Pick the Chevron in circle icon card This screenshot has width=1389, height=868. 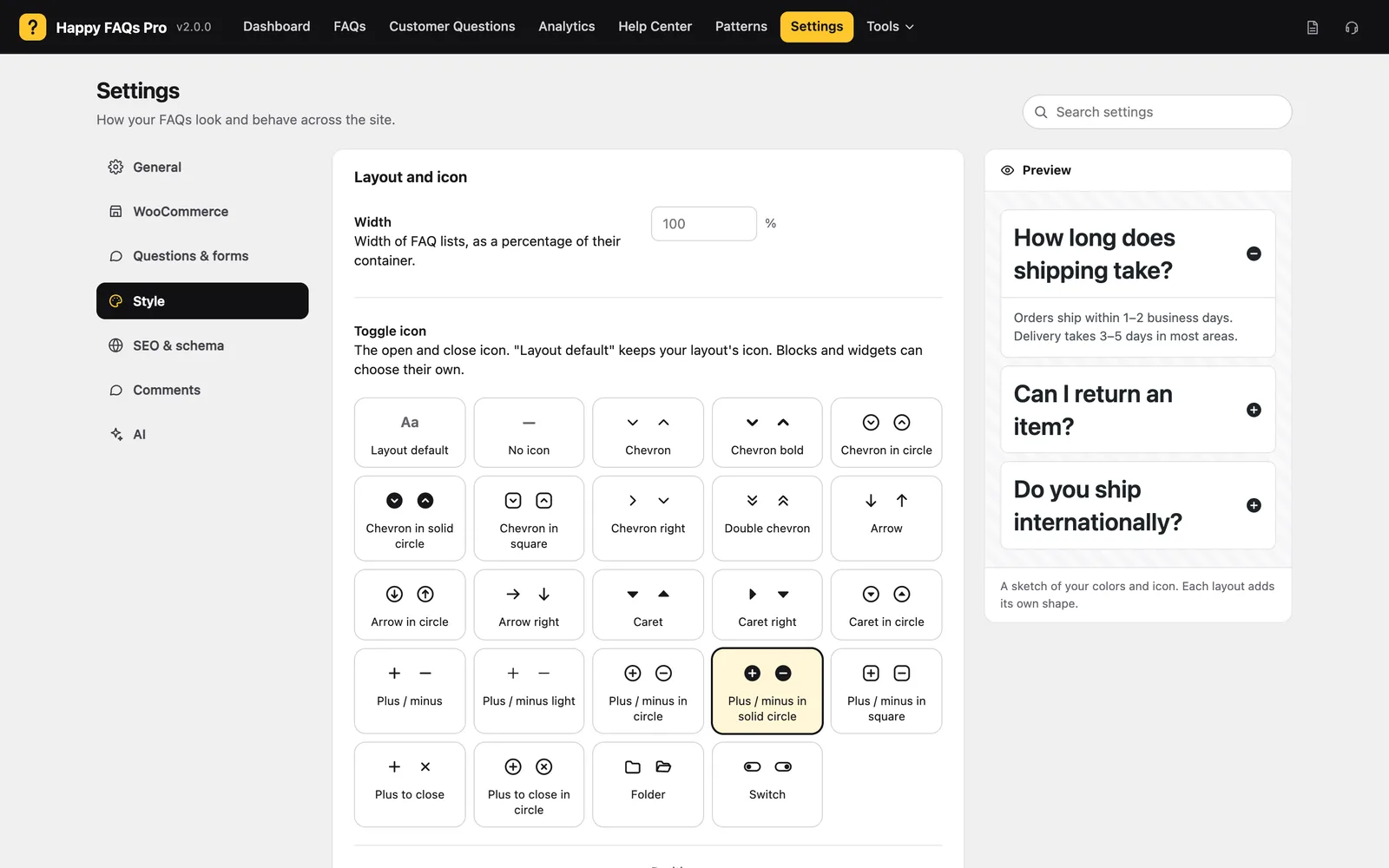click(x=886, y=432)
